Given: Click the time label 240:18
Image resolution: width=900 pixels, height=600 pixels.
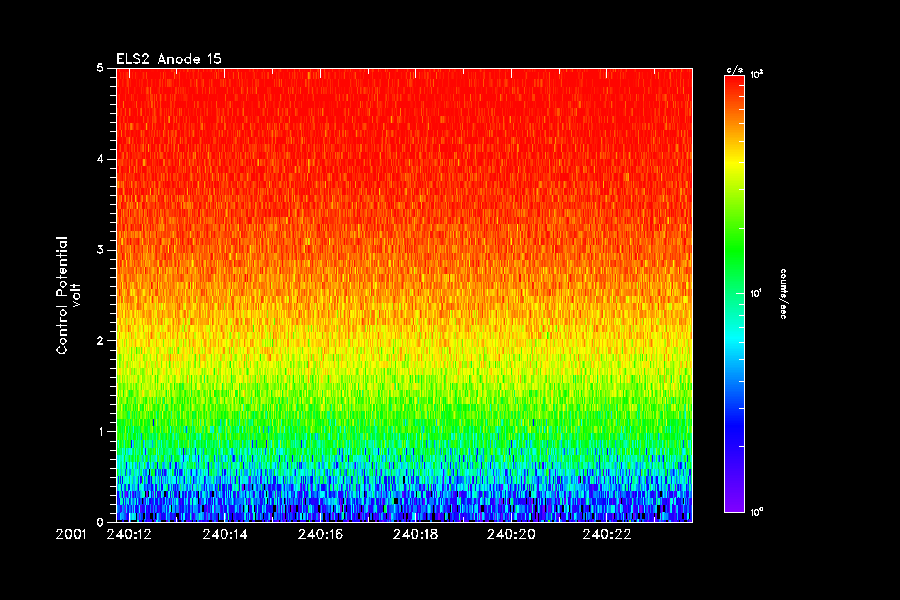Looking at the screenshot, I should pyautogui.click(x=416, y=535).
